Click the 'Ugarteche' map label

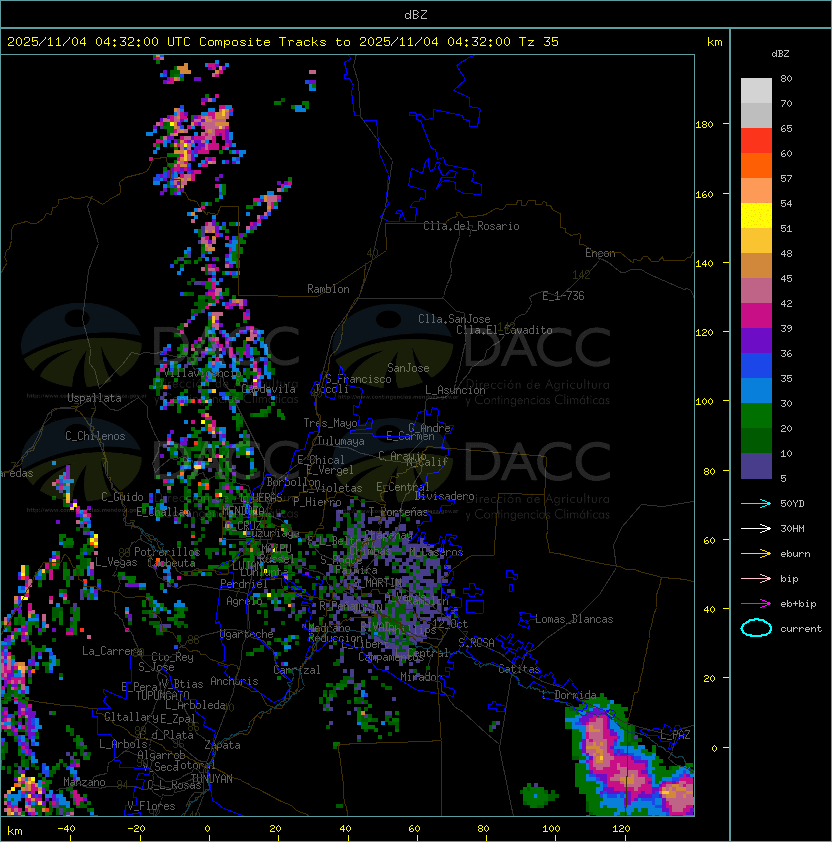[x=247, y=634]
